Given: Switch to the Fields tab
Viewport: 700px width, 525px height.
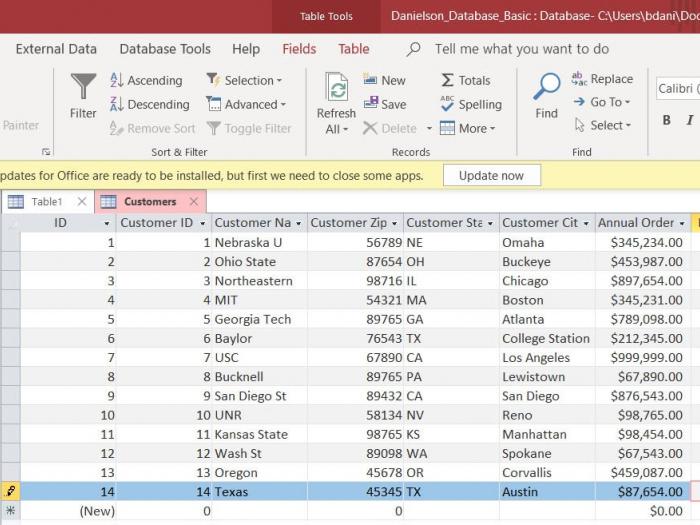Looking at the screenshot, I should tap(299, 49).
